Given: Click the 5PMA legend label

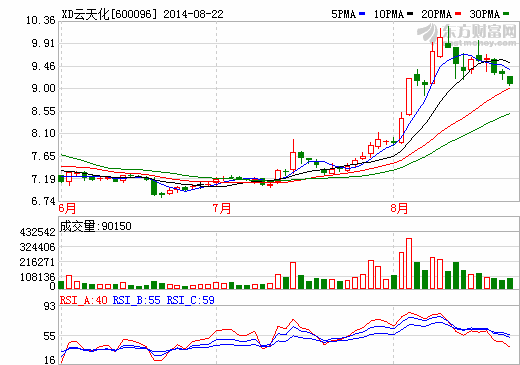Looking at the screenshot, I should tap(344, 14).
